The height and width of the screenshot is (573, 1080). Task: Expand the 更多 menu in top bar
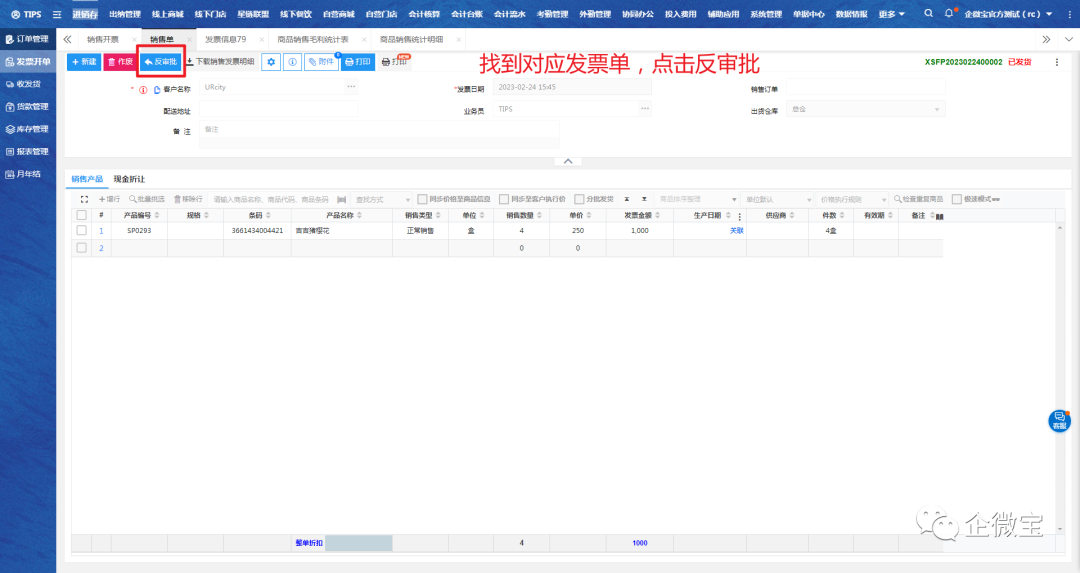891,14
